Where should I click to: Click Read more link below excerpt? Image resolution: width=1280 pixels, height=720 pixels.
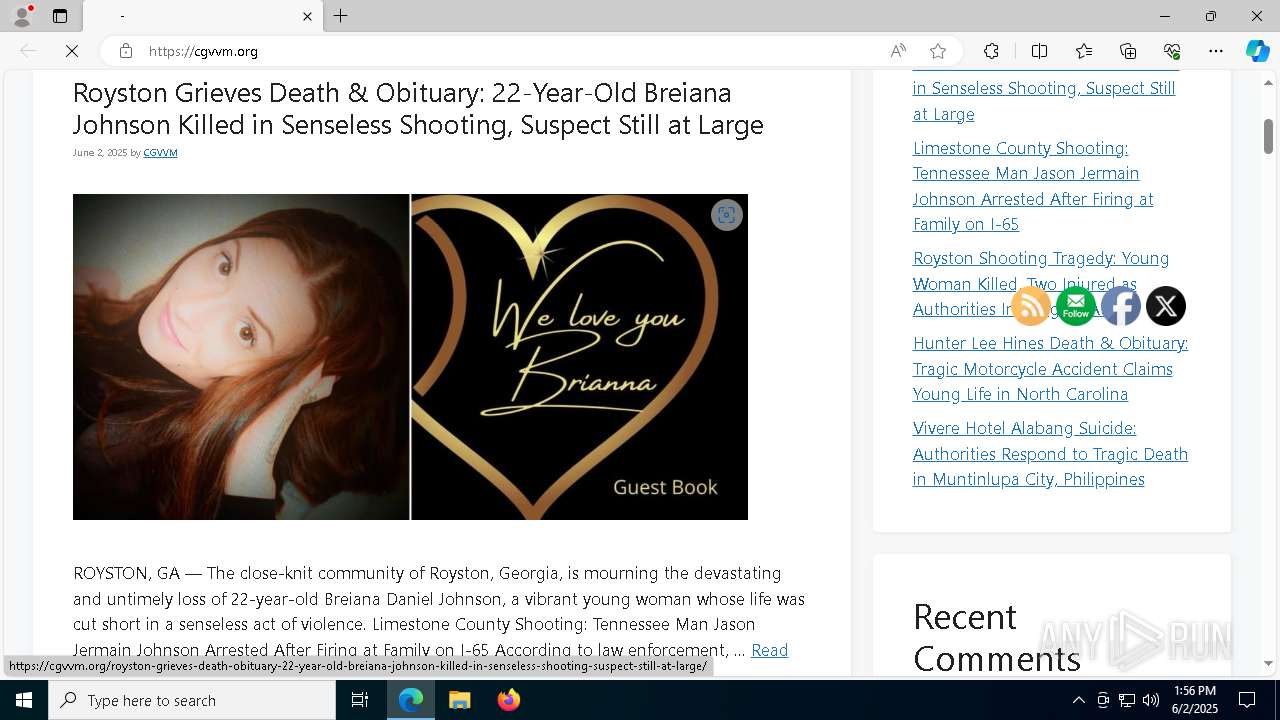click(x=769, y=650)
